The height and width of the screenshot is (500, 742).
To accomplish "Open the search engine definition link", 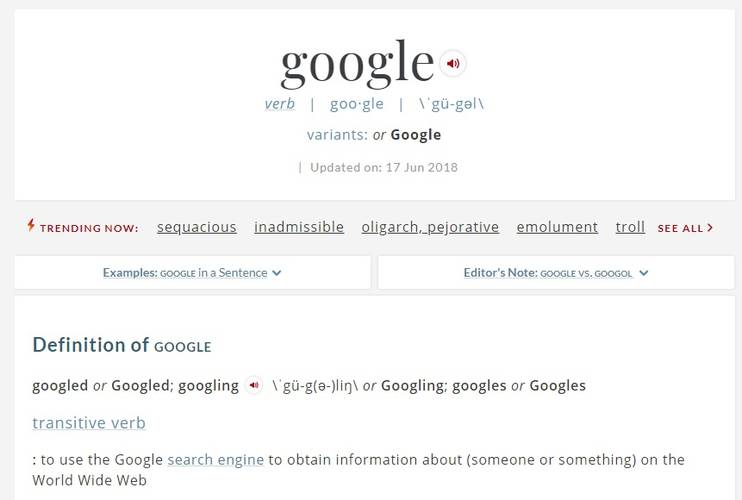I will (x=216, y=460).
